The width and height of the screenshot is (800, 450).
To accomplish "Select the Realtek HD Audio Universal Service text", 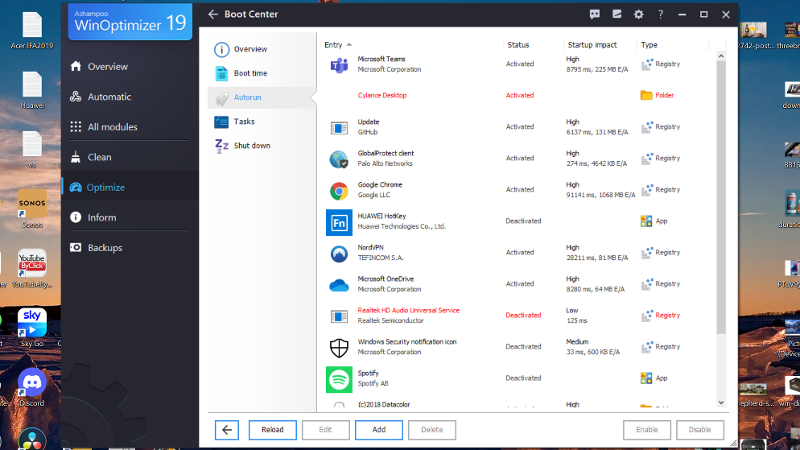I will tap(409, 310).
